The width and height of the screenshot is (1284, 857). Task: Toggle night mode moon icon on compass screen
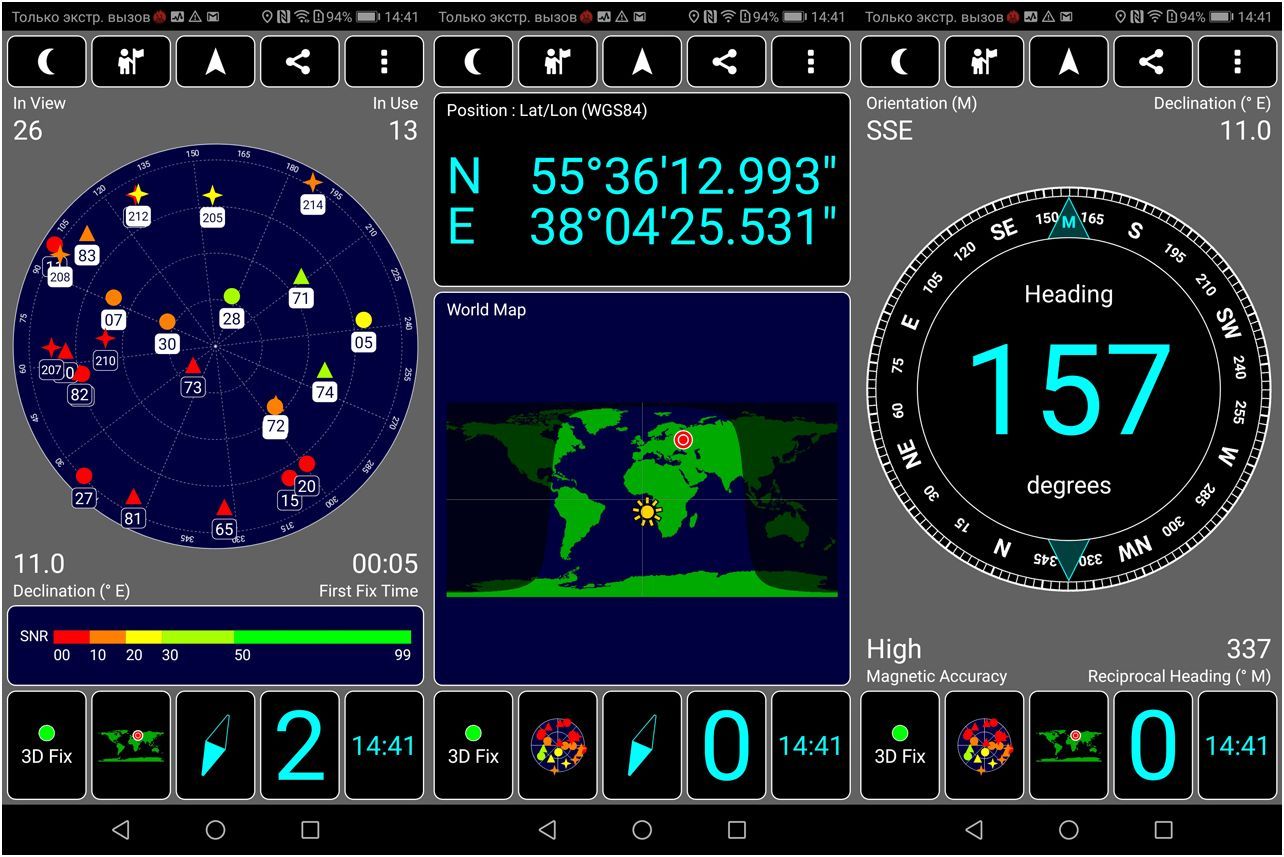(x=900, y=62)
